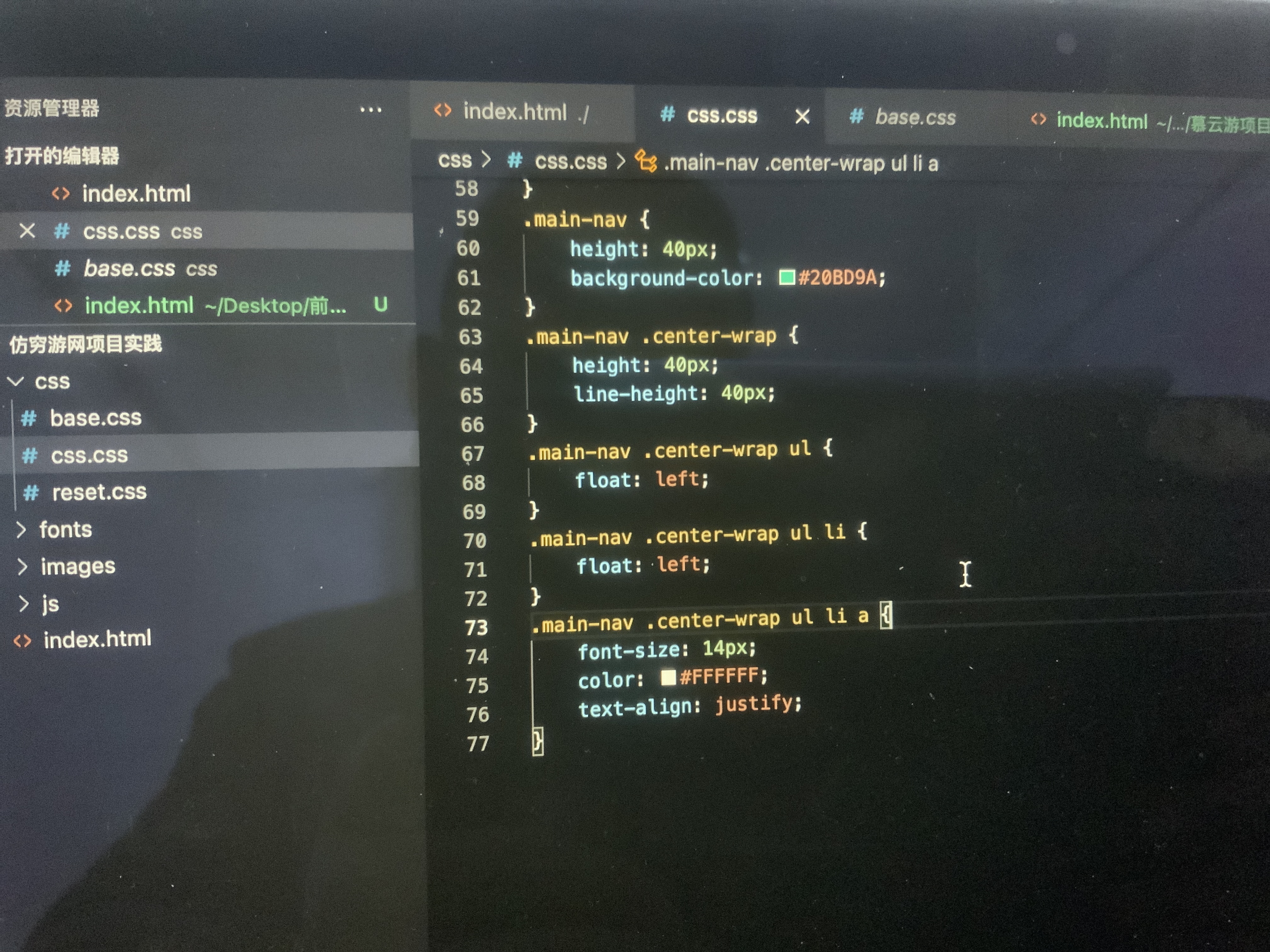This screenshot has width=1270, height=952.
Task: Open css.css in the css folder
Action: coord(89,455)
